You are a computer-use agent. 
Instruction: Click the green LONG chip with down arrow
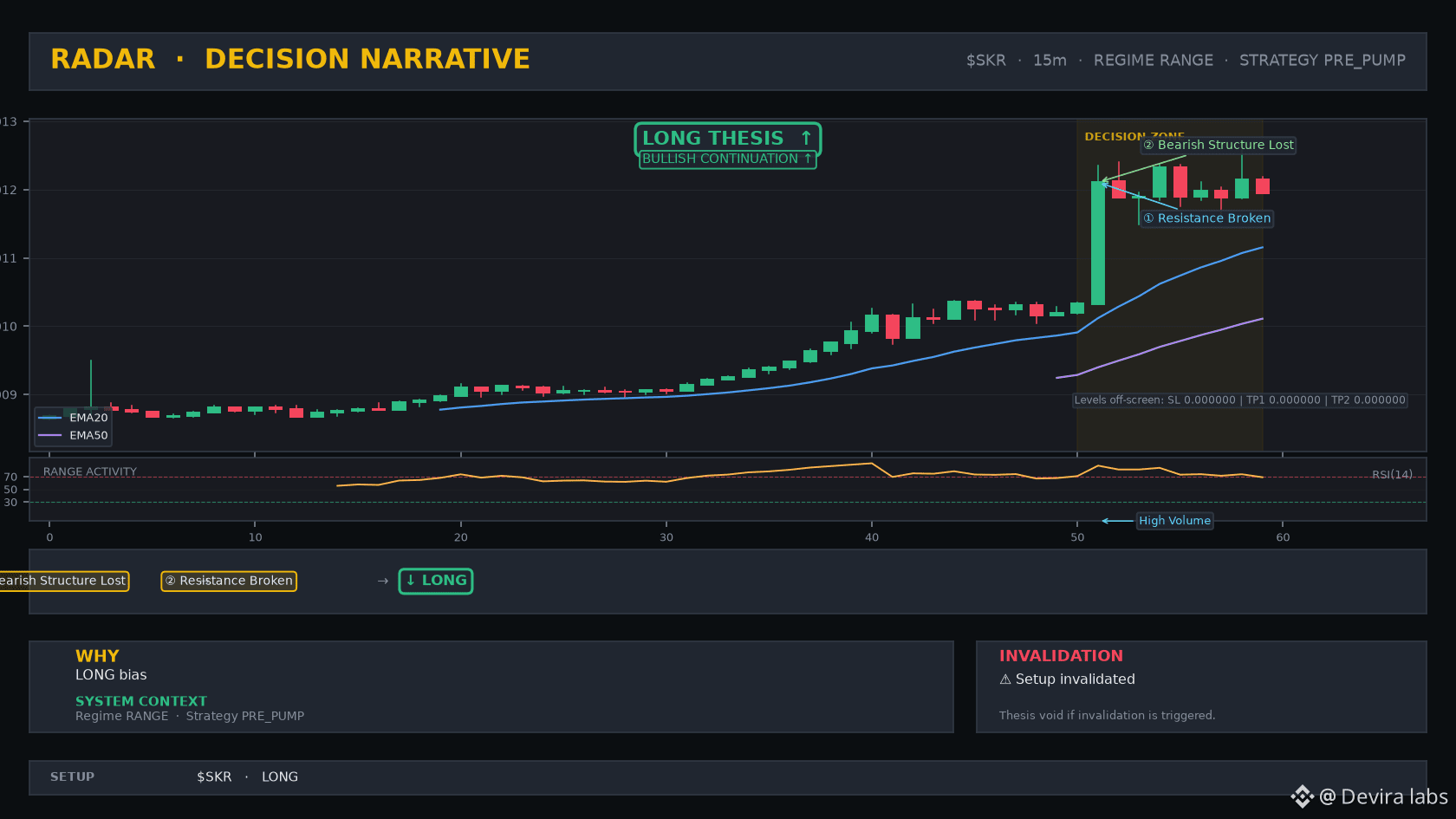436,581
